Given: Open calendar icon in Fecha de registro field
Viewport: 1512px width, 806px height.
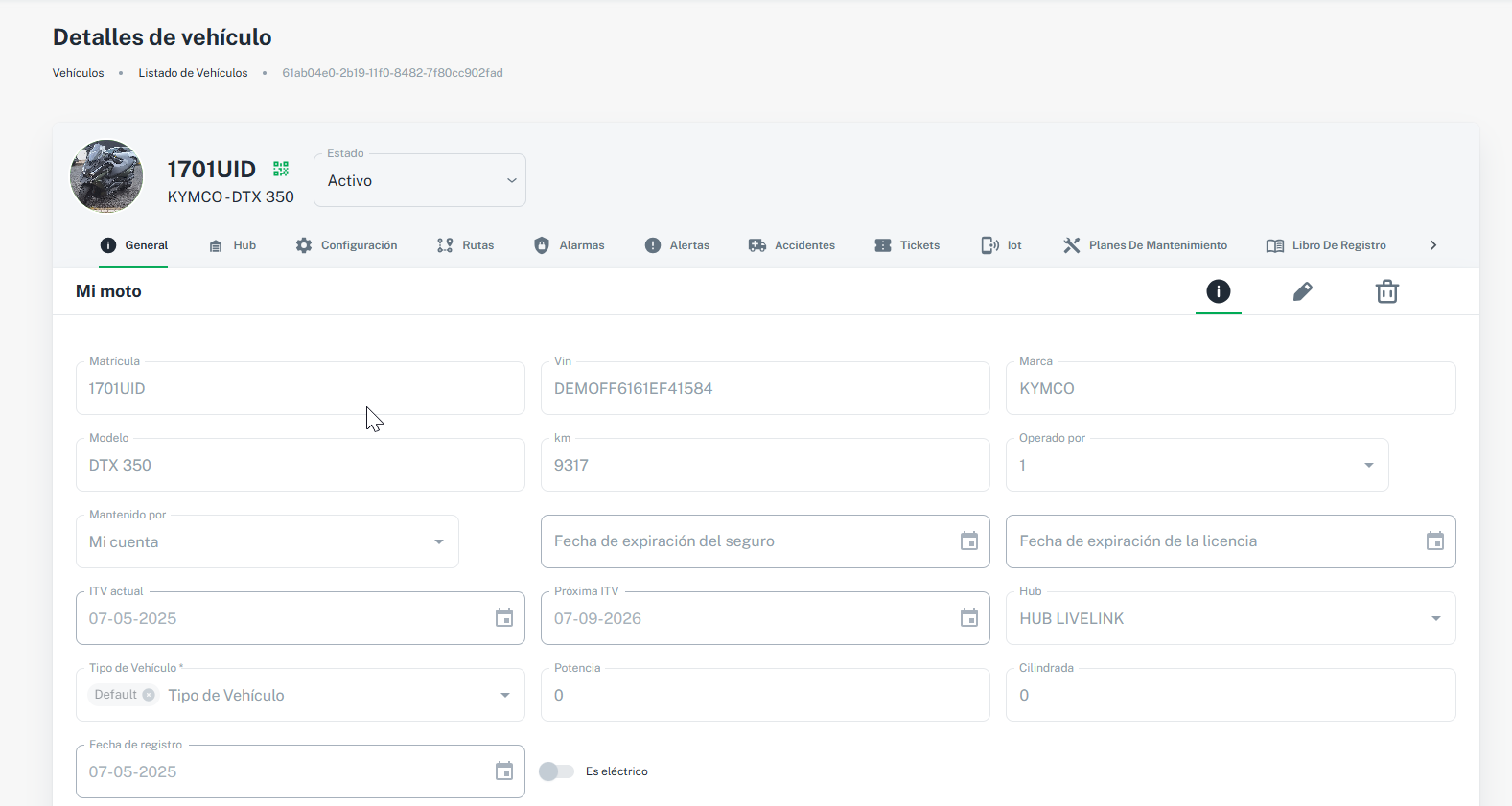Looking at the screenshot, I should 504,771.
